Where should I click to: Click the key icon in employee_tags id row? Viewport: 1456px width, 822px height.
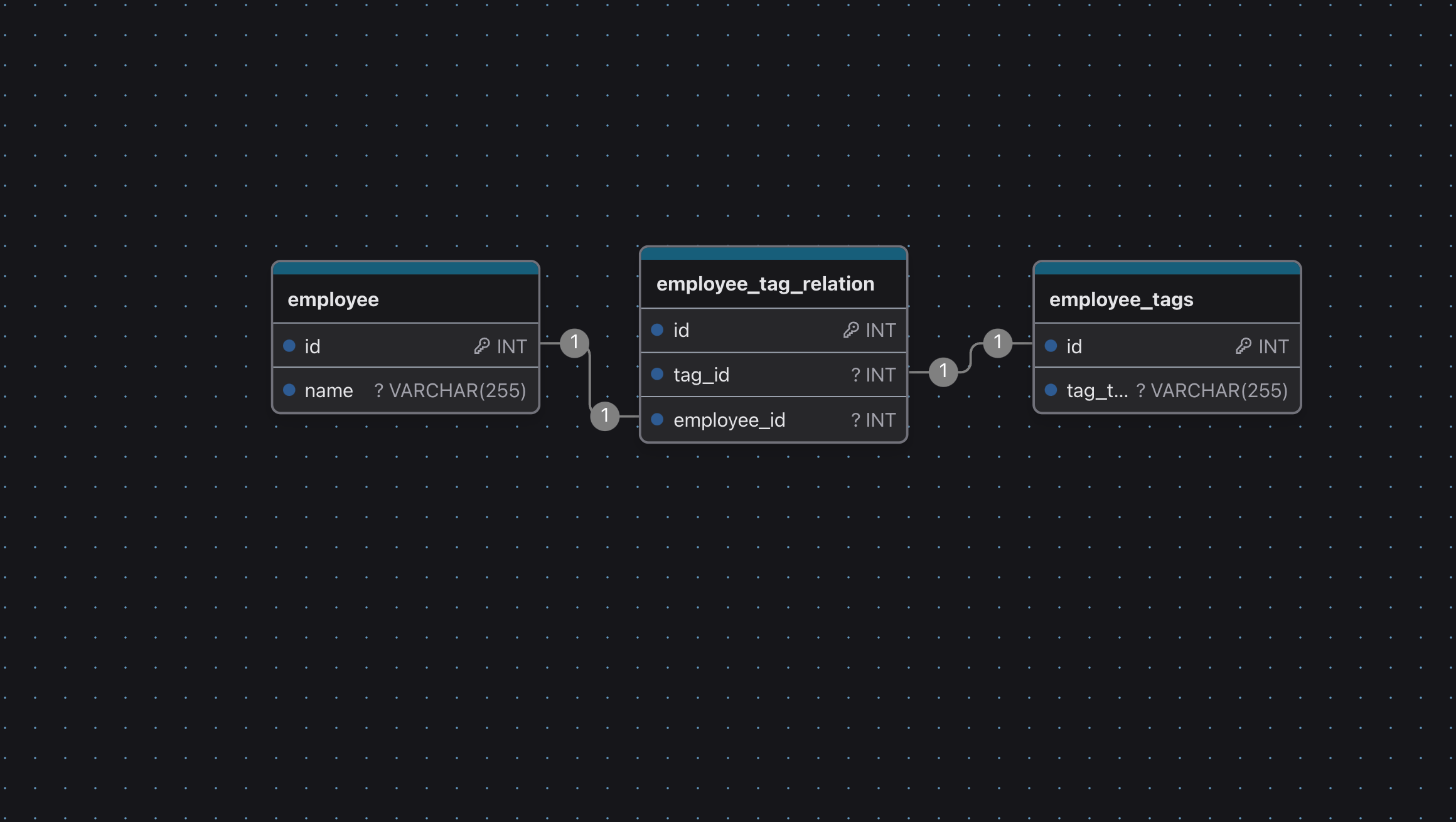pyautogui.click(x=1243, y=346)
